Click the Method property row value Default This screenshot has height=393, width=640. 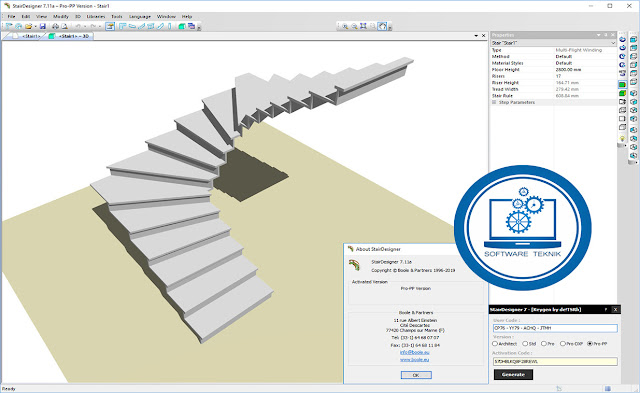(x=564, y=57)
